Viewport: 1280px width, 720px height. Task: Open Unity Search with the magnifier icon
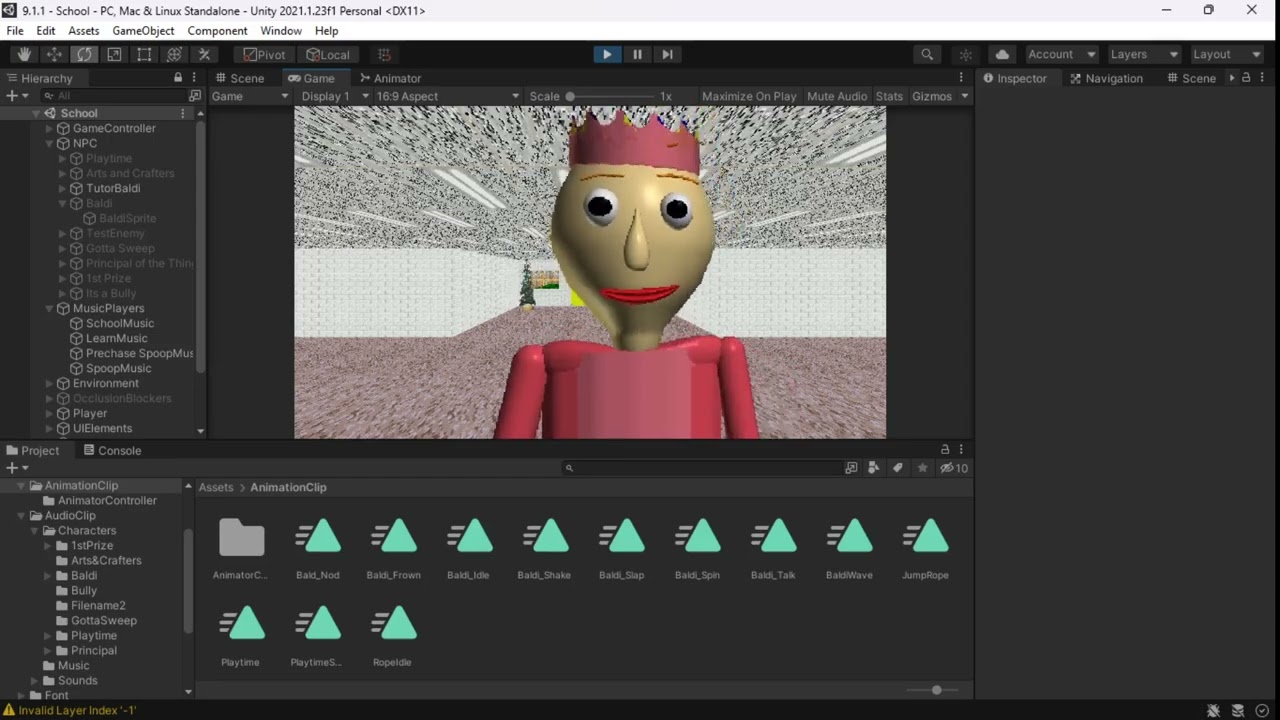click(927, 55)
